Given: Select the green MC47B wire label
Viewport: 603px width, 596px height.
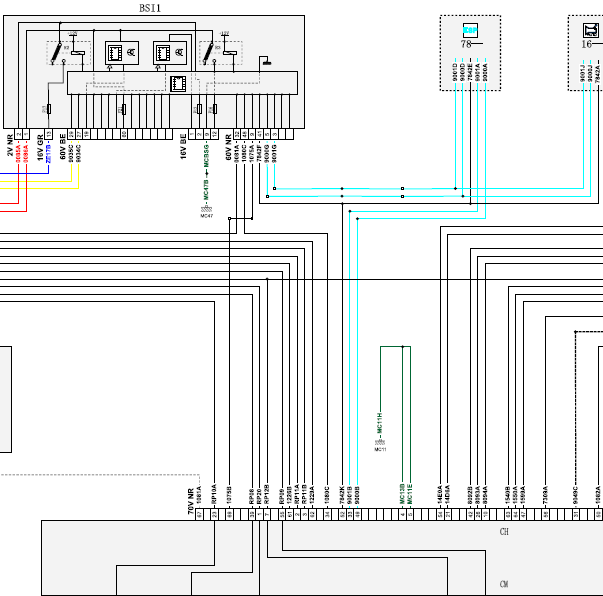Looking at the screenshot, I should click(207, 190).
